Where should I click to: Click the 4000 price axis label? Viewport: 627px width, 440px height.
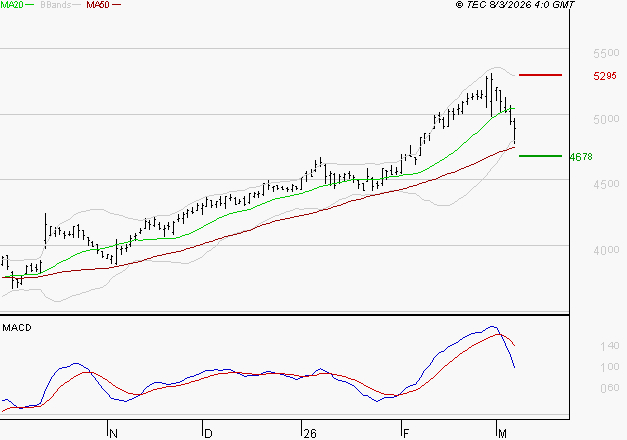click(x=606, y=250)
